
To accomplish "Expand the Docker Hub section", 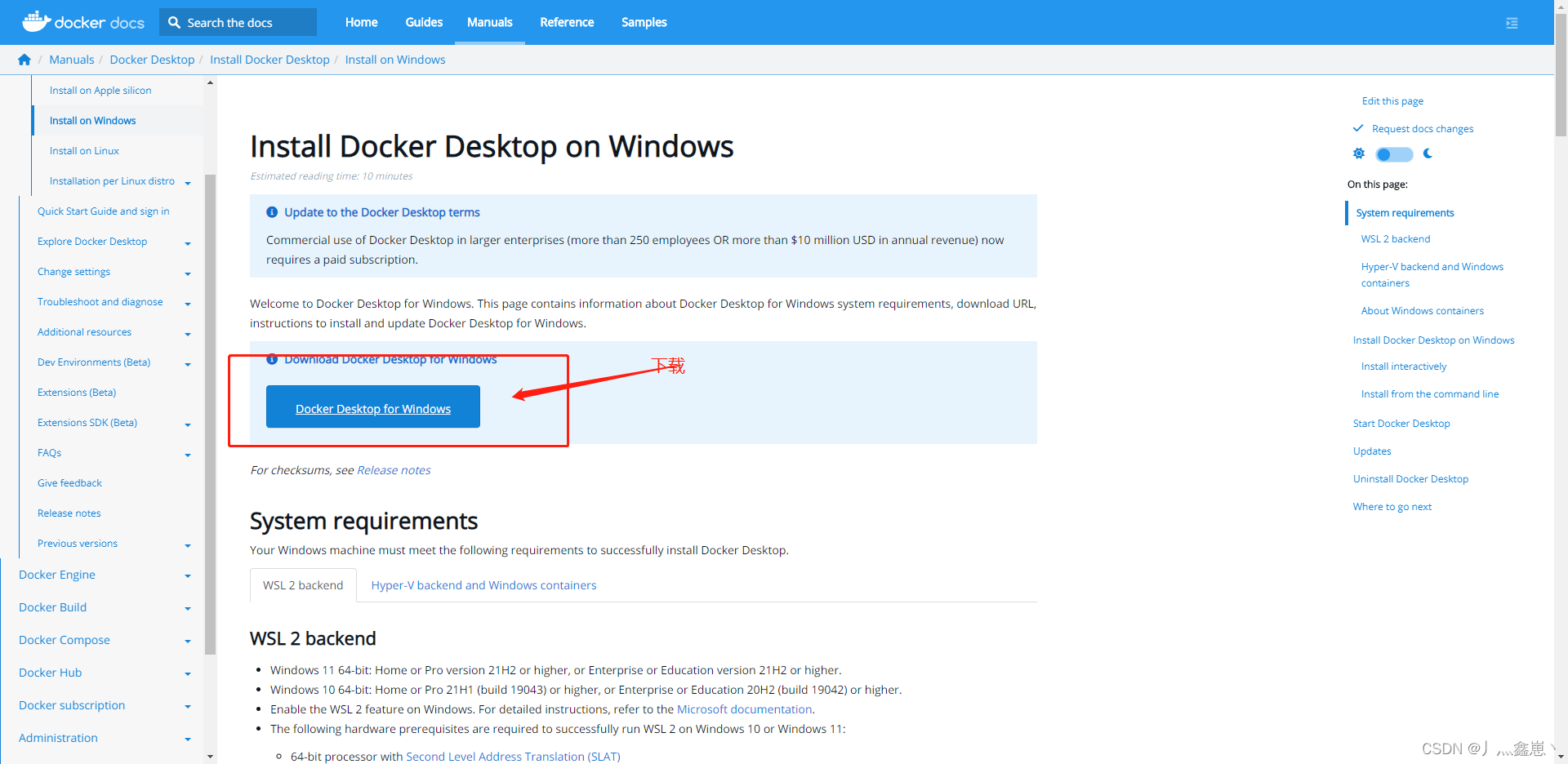I will pos(188,673).
